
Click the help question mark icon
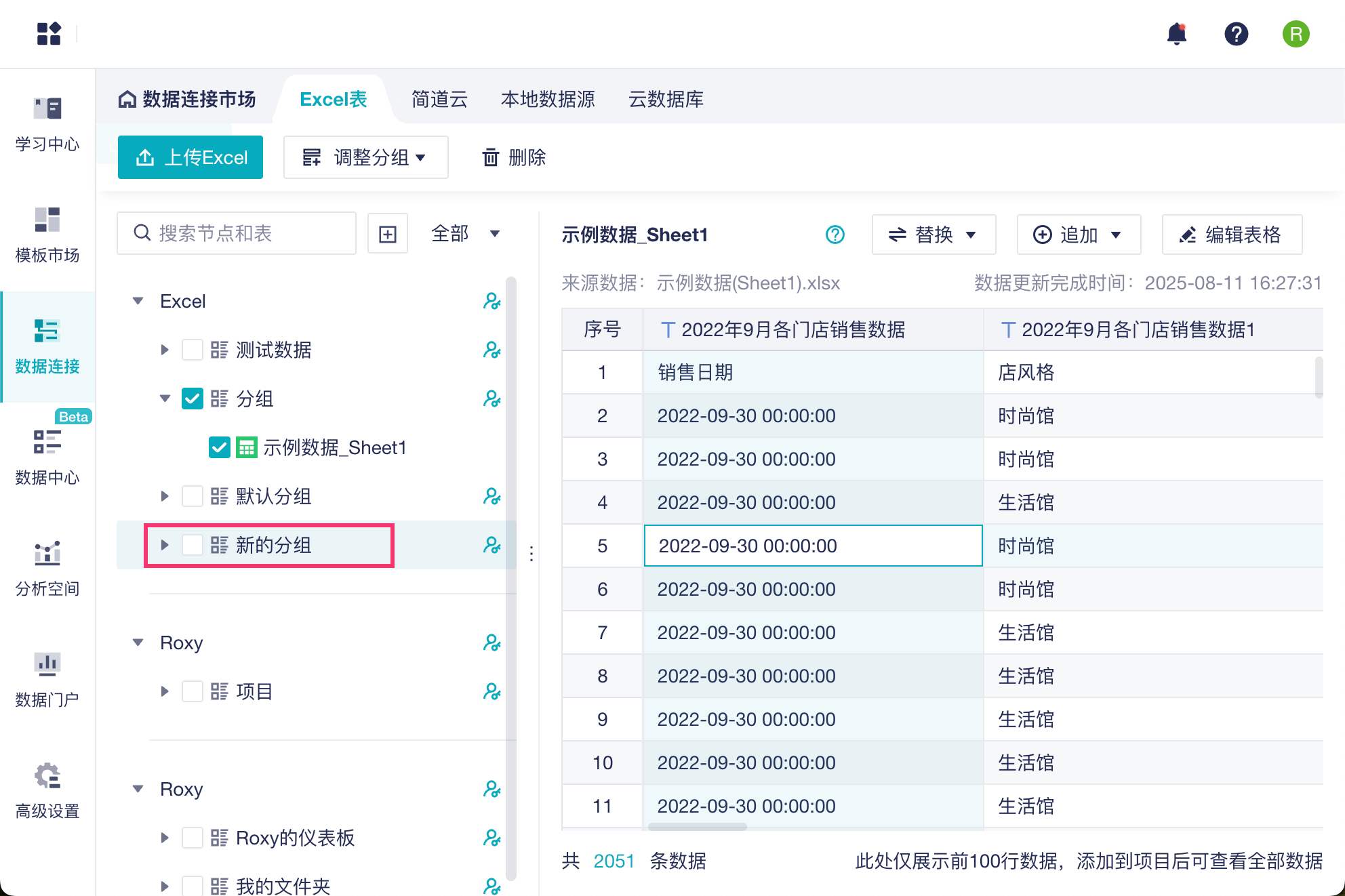[1236, 34]
